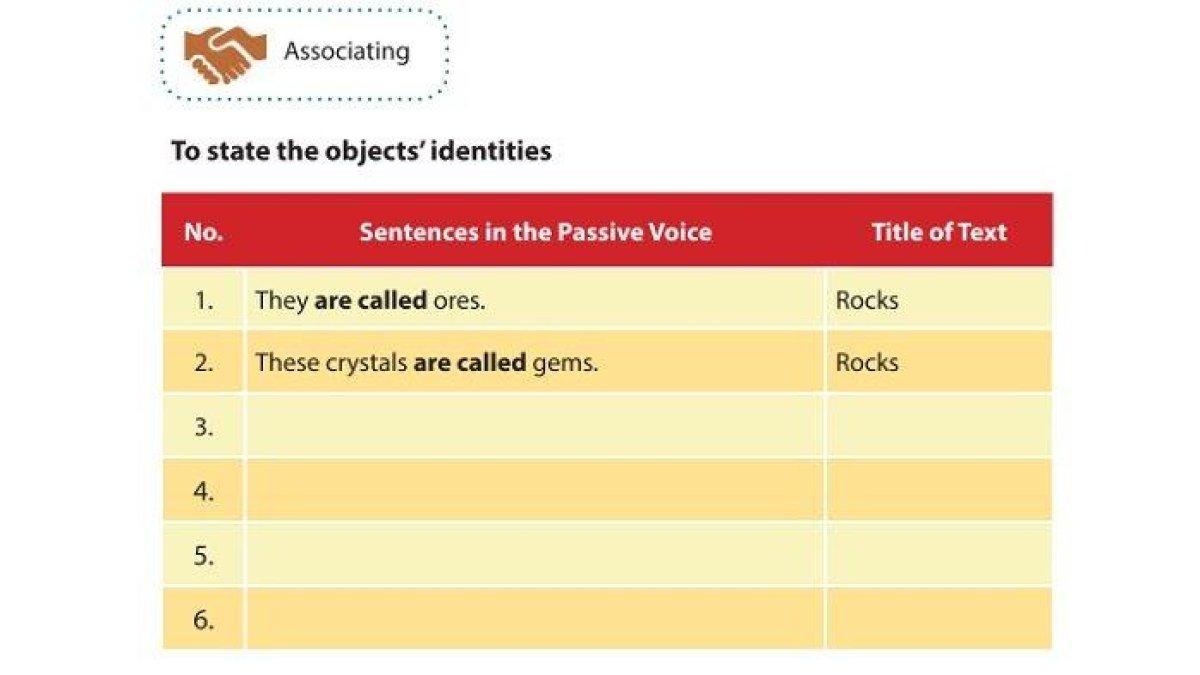Click the 'No.' column header
Image resolution: width=1200 pixels, height=675 pixels.
203,232
